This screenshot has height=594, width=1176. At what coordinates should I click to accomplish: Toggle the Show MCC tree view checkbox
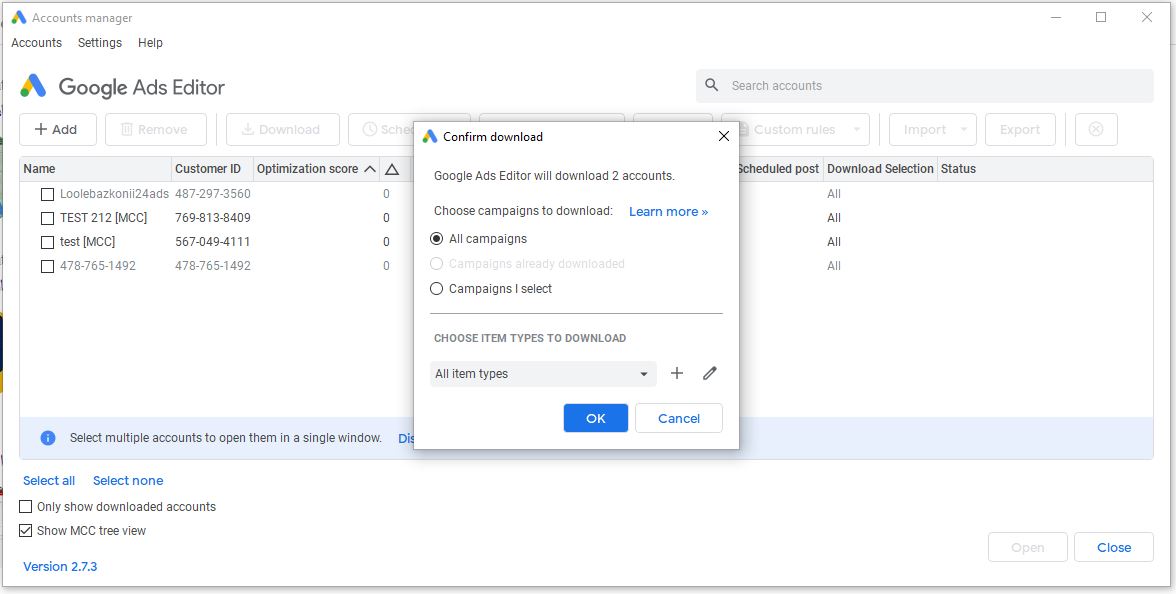click(26, 531)
